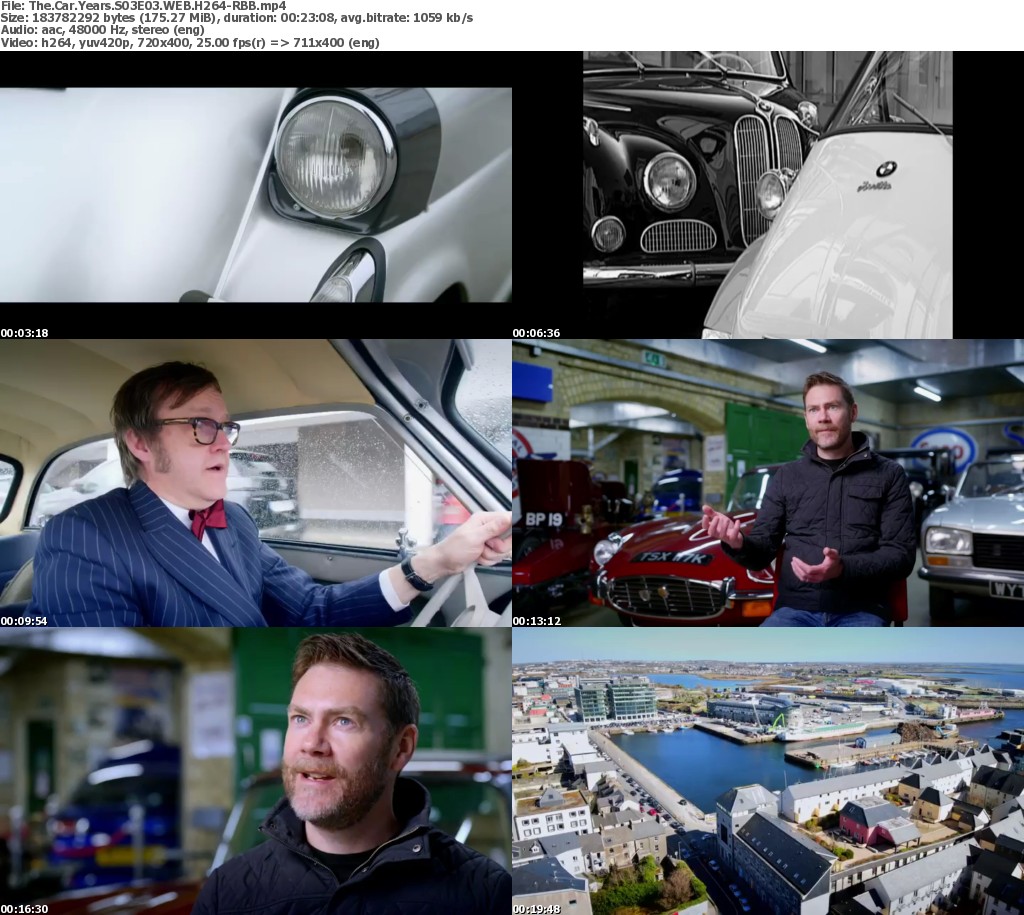The image size is (1024, 915).
Task: Click the 00:13:12 timestamp label
Action: coord(537,621)
